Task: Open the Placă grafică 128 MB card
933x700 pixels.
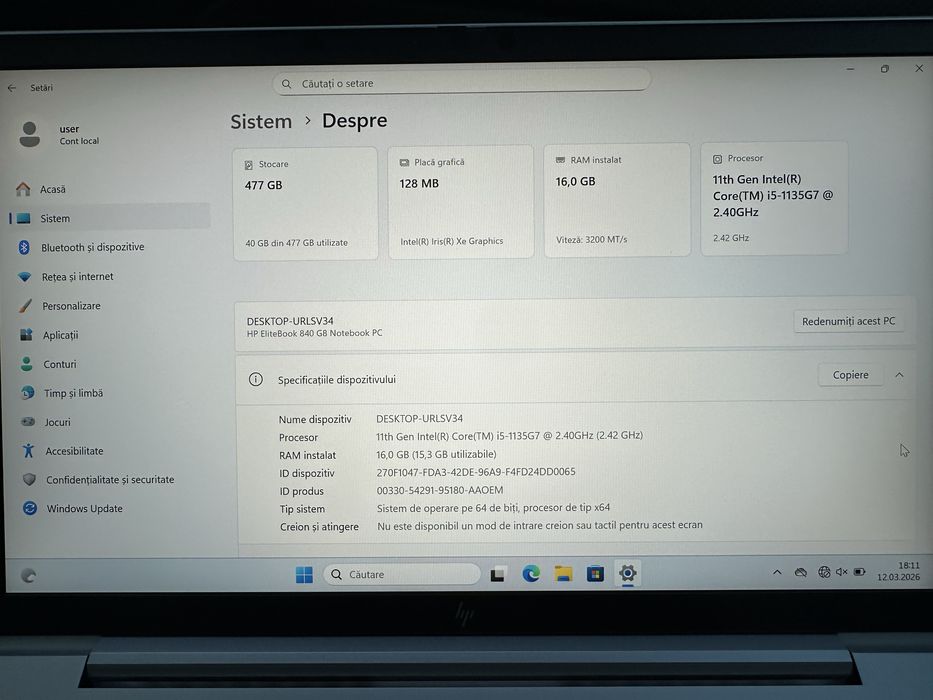Action: pyautogui.click(x=461, y=202)
